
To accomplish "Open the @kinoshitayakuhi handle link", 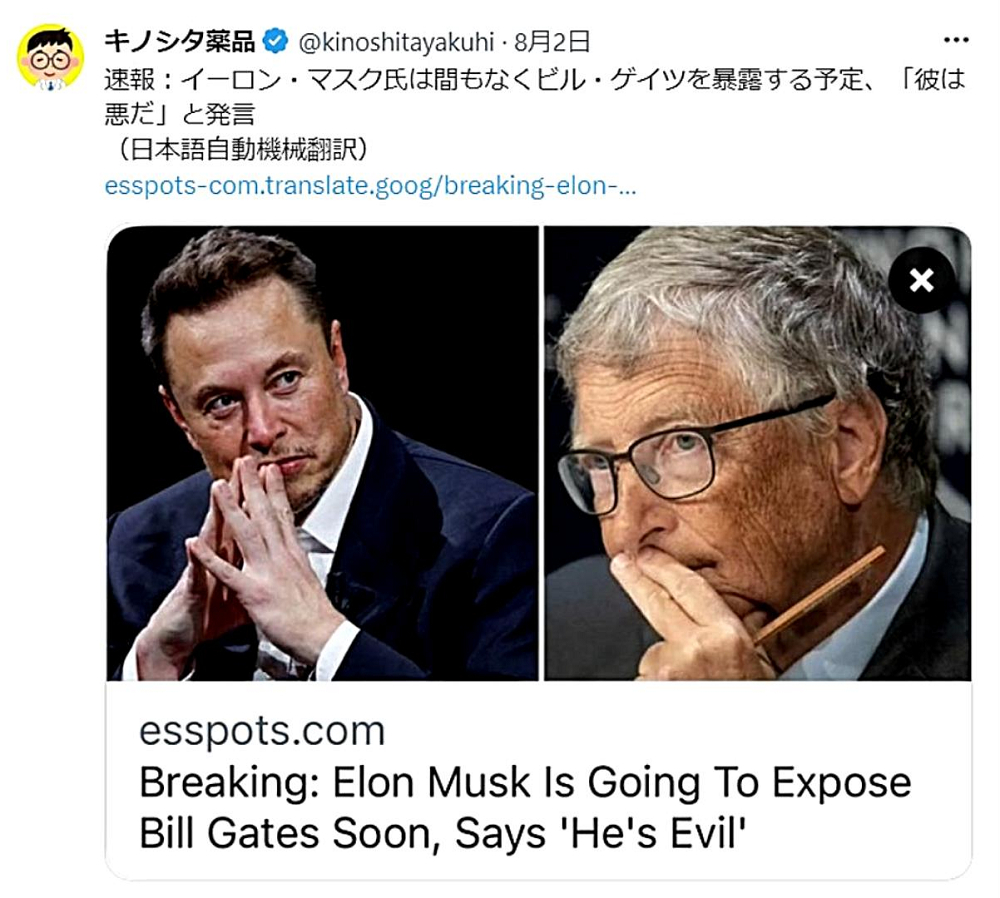I will pyautogui.click(x=396, y=43).
